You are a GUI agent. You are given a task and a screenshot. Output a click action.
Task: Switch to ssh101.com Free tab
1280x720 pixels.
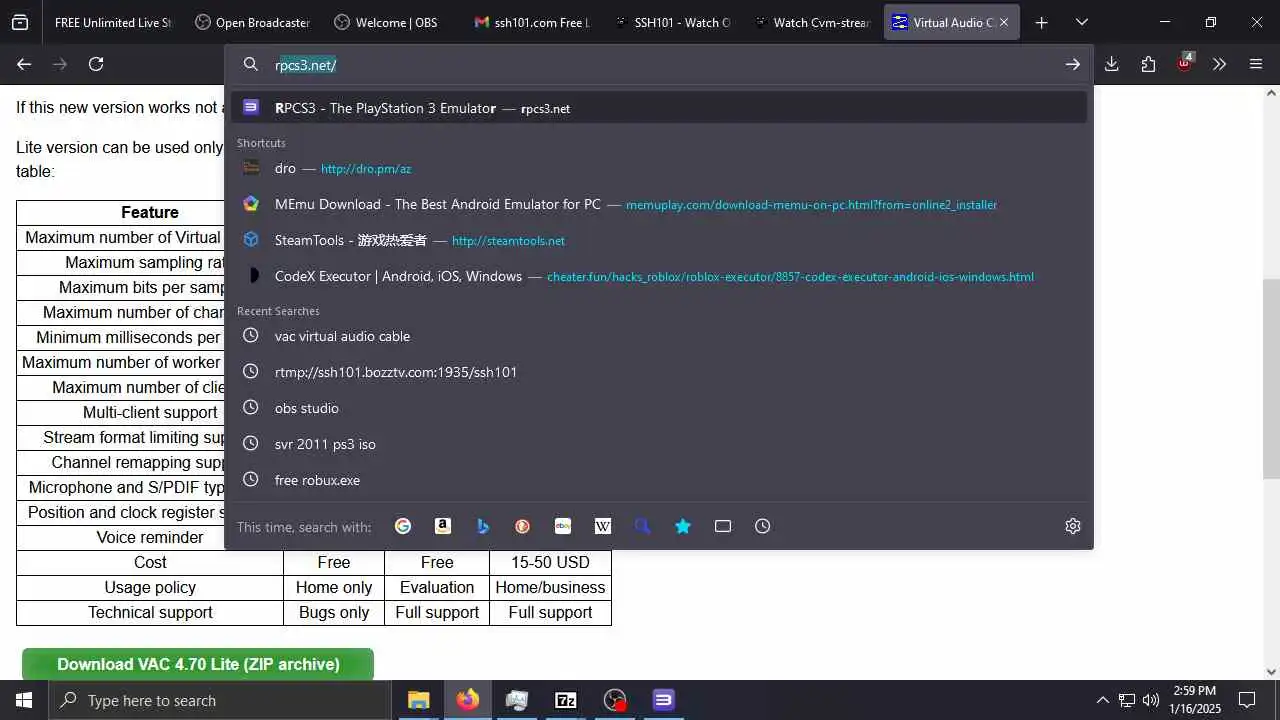(x=532, y=22)
